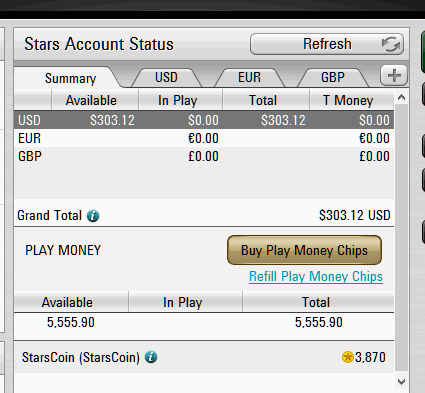Select the EUR balance row
This screenshot has height=393, width=425.
pos(204,138)
